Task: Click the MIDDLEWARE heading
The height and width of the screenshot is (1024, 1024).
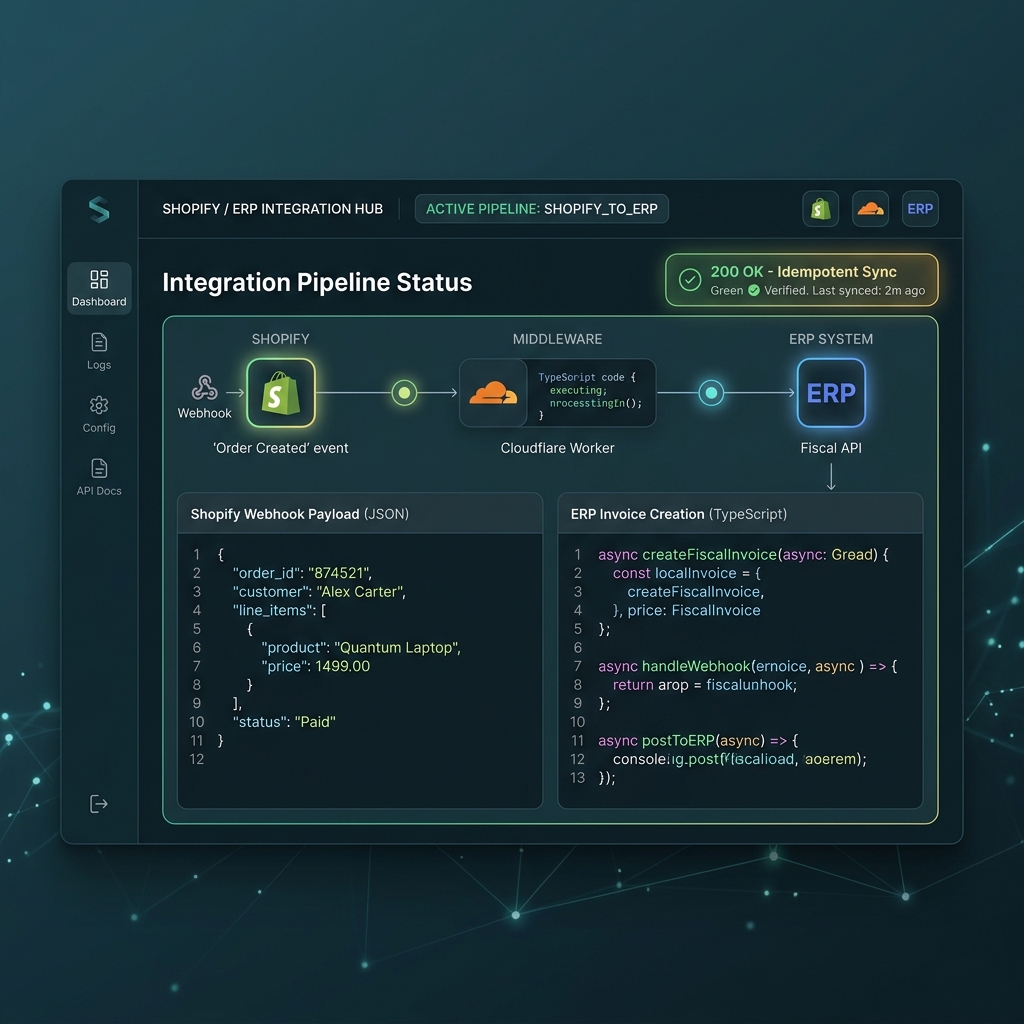Action: pyautogui.click(x=557, y=339)
